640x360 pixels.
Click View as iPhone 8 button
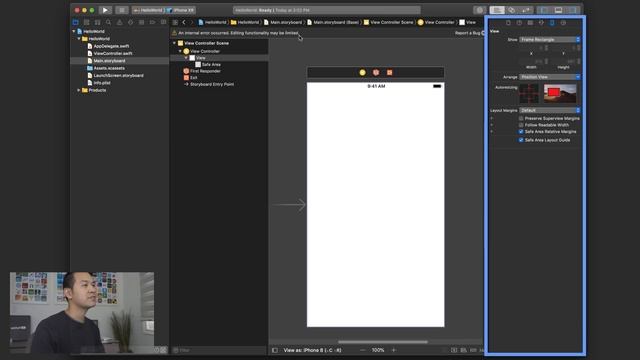pyautogui.click(x=312, y=350)
